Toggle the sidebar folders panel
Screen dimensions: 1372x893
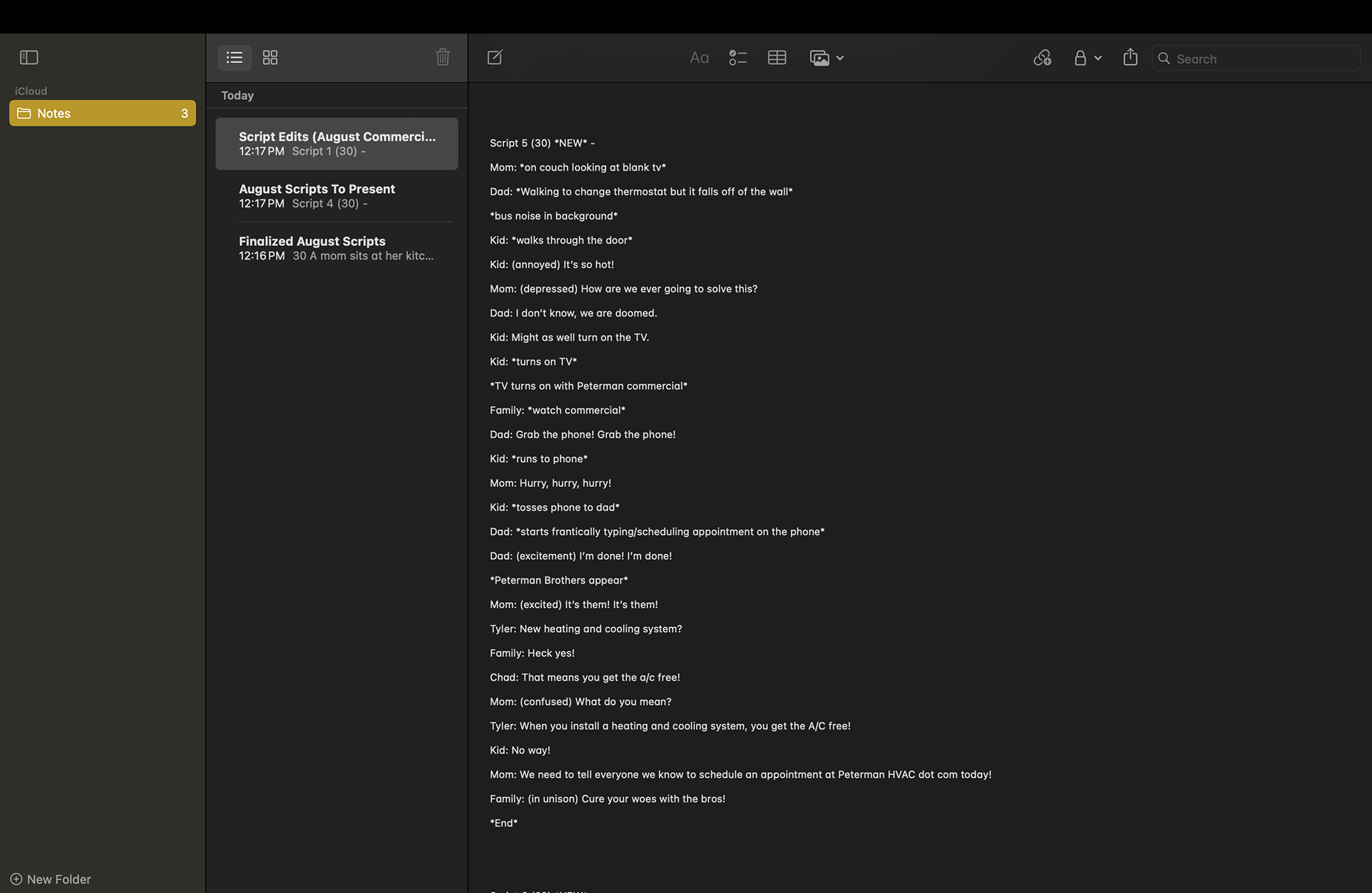29,57
